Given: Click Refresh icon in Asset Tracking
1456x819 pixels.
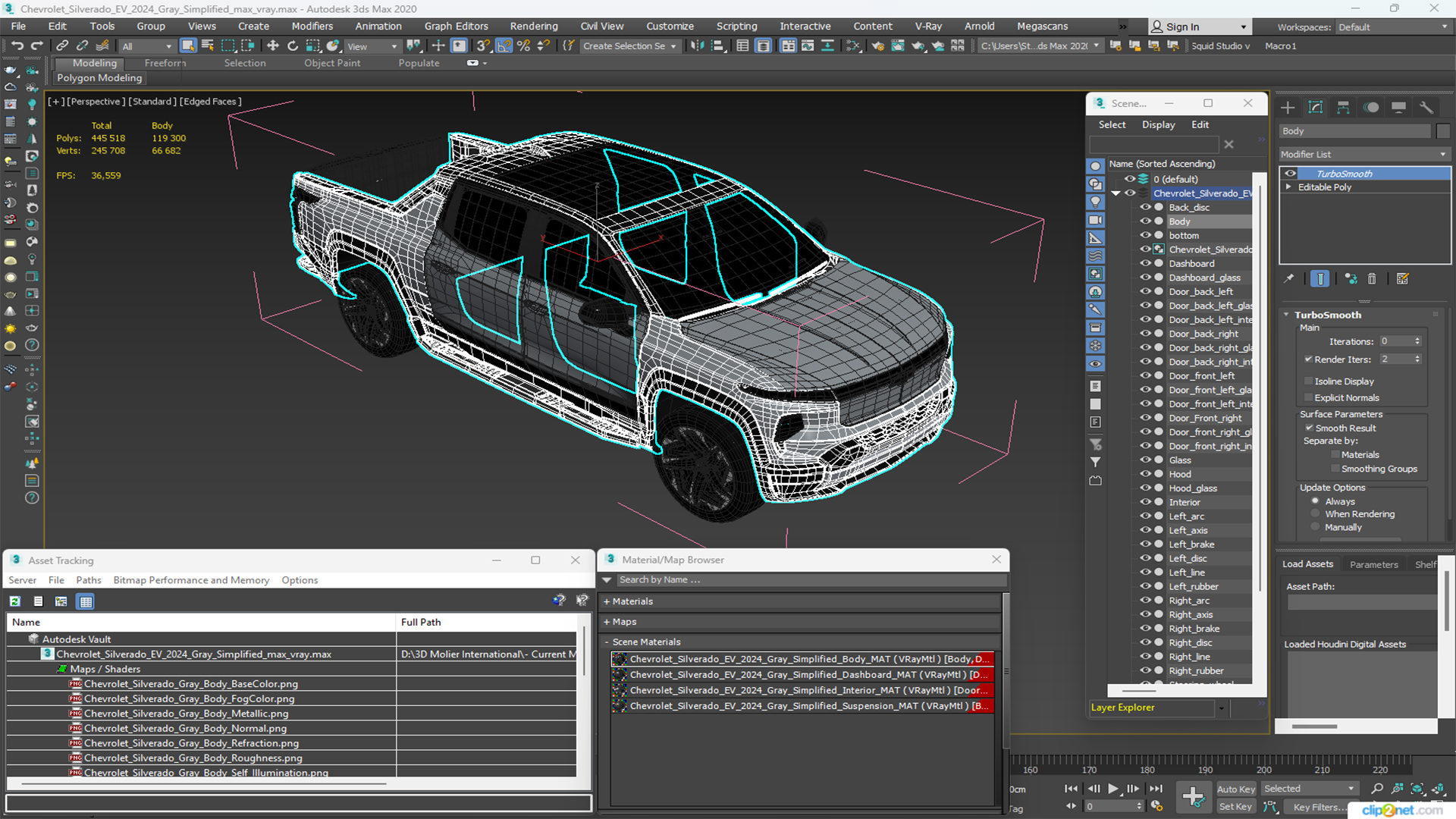Looking at the screenshot, I should (x=14, y=601).
